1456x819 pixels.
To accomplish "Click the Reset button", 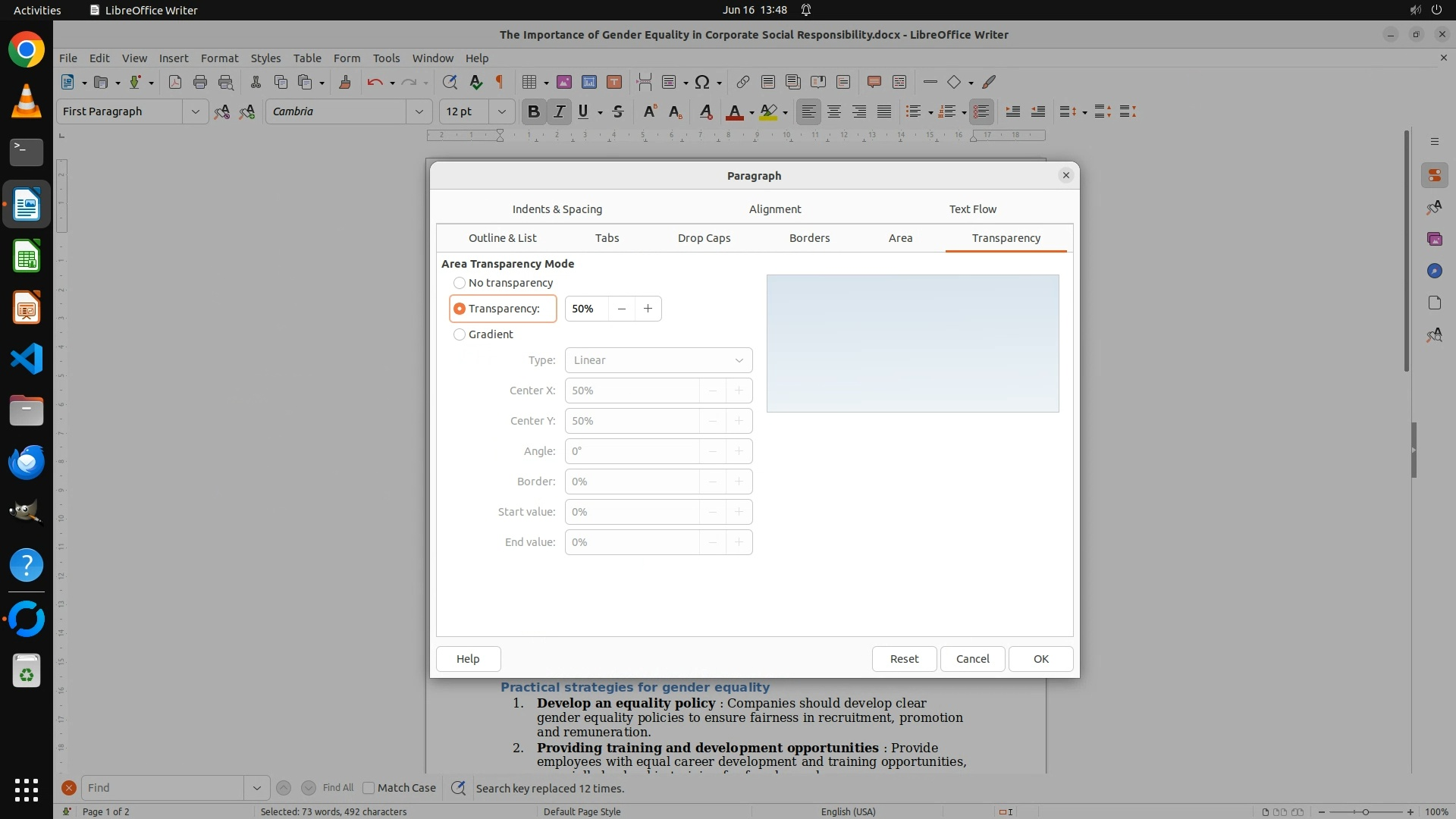I will point(904,659).
